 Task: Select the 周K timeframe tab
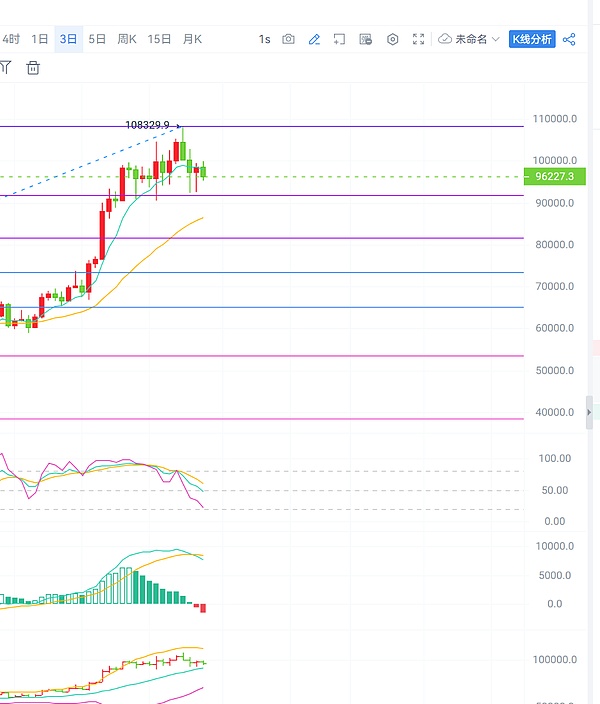coord(127,39)
